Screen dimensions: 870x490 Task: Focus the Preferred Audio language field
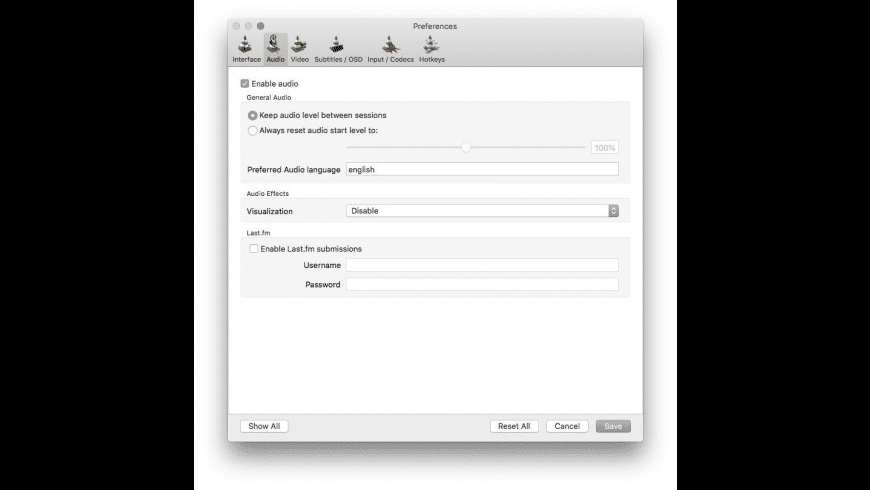tap(482, 169)
